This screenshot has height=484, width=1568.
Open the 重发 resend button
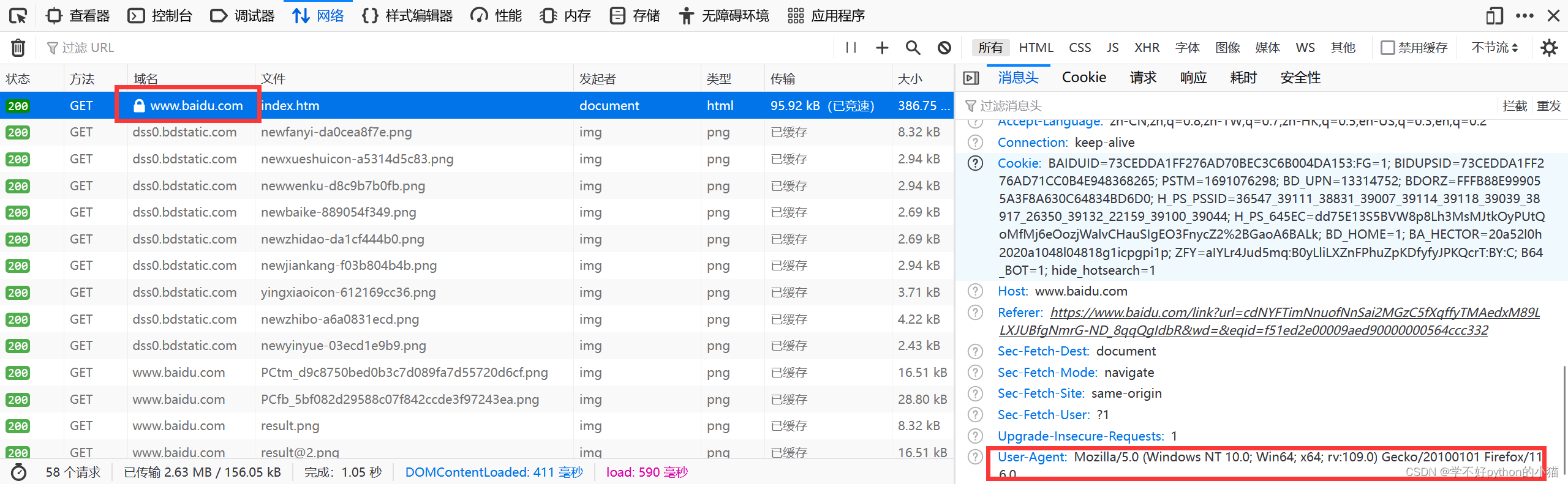tap(1548, 106)
